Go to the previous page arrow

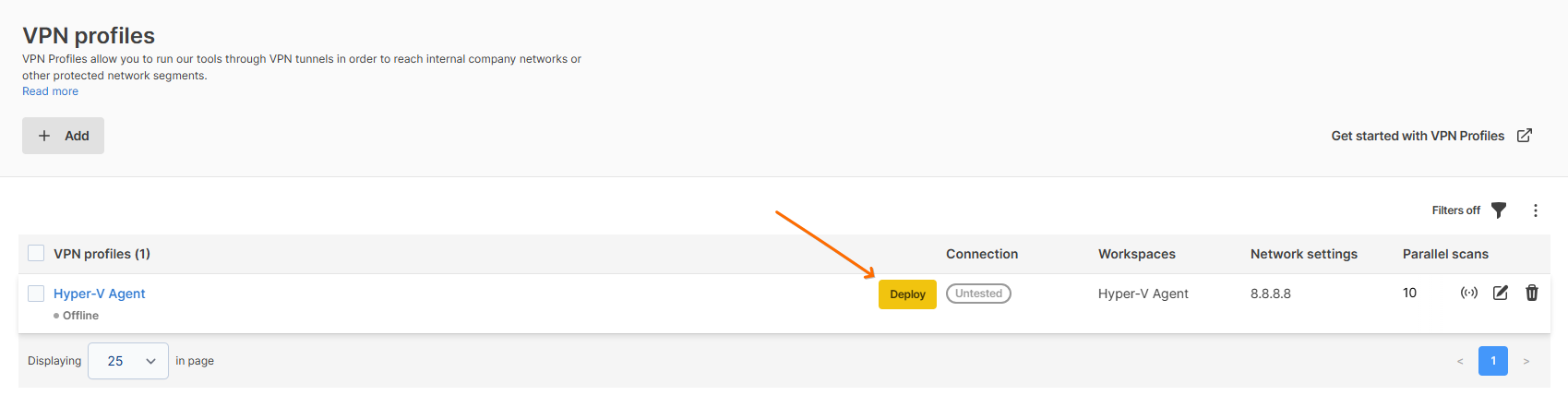pos(1460,361)
